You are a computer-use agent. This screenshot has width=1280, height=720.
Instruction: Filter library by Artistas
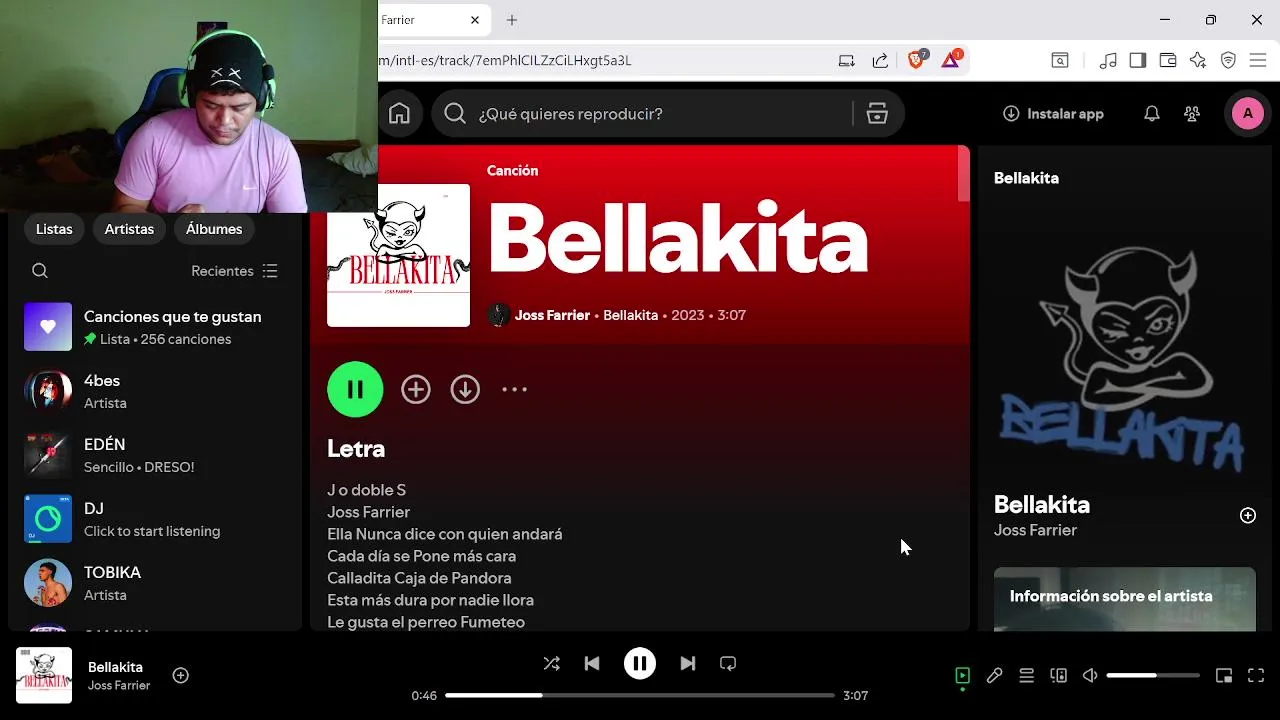(x=129, y=229)
